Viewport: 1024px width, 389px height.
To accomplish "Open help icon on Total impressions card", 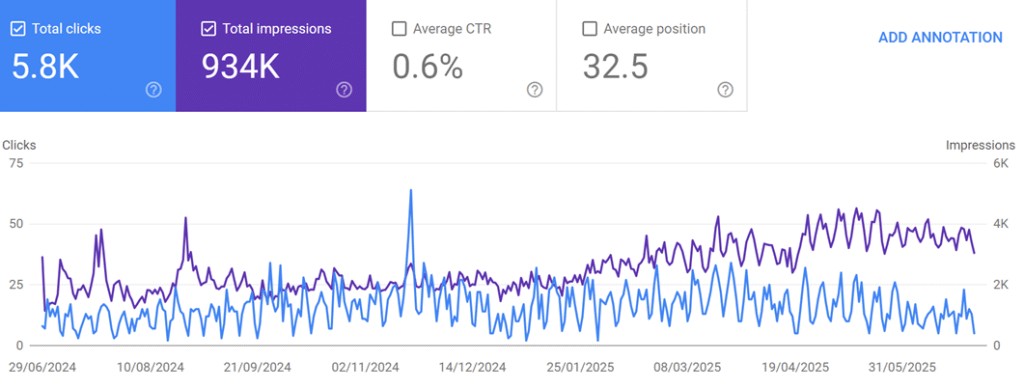I will coord(344,90).
